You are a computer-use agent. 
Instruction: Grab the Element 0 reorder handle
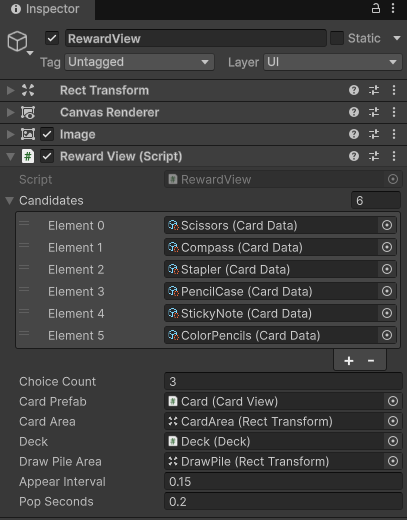[x=24, y=224]
